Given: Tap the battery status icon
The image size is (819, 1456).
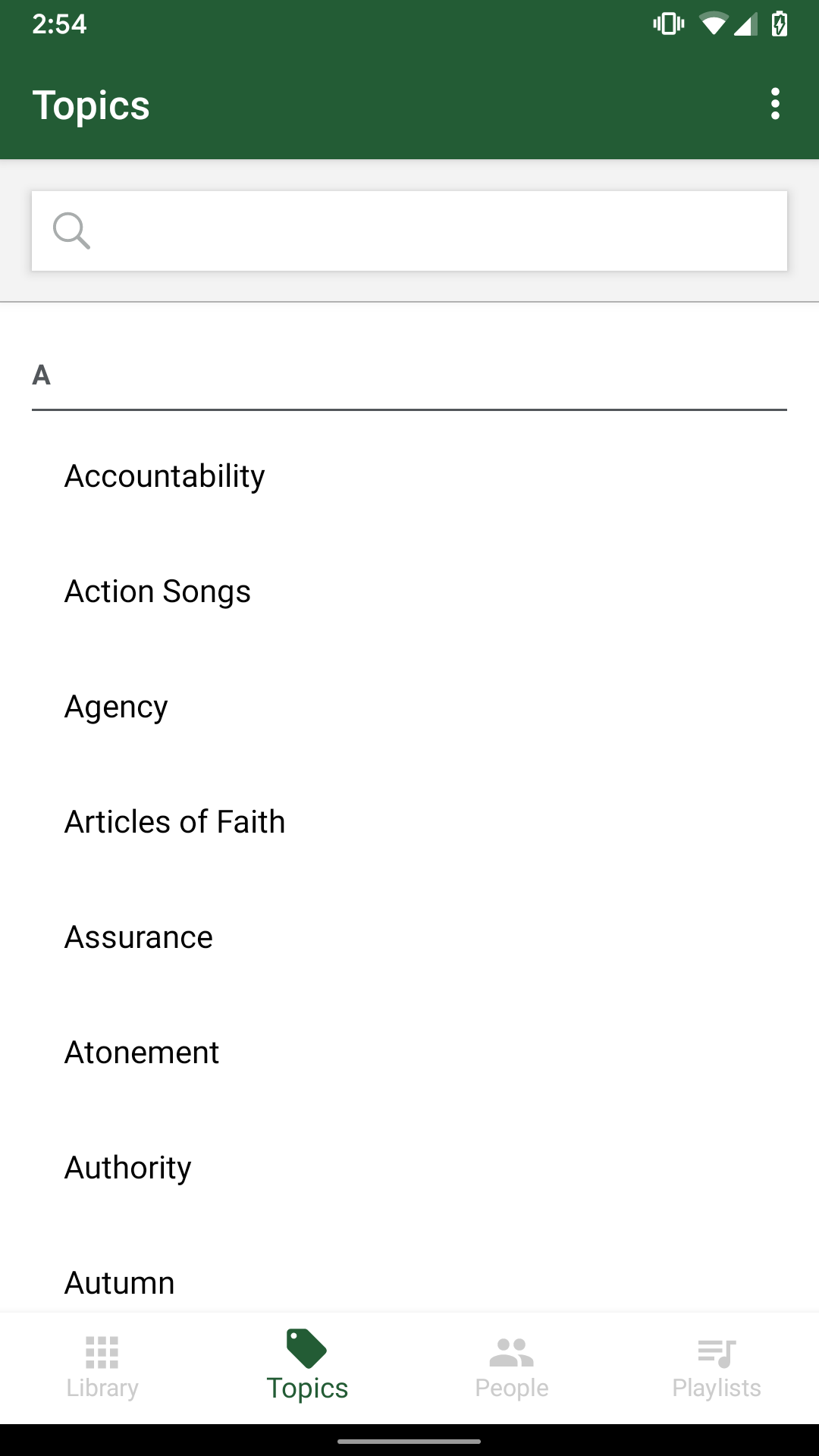Looking at the screenshot, I should (779, 24).
